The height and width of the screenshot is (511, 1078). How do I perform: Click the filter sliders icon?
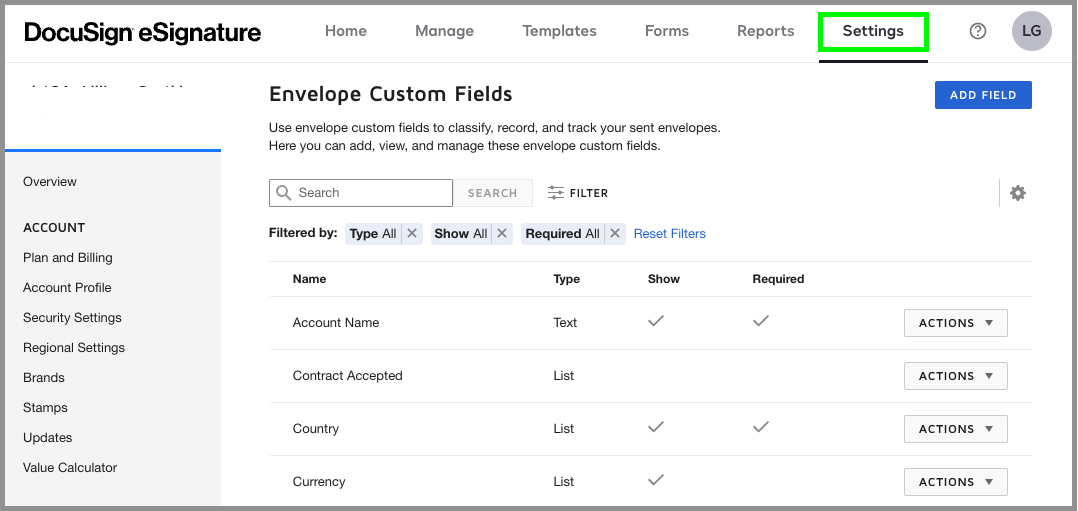tap(555, 193)
